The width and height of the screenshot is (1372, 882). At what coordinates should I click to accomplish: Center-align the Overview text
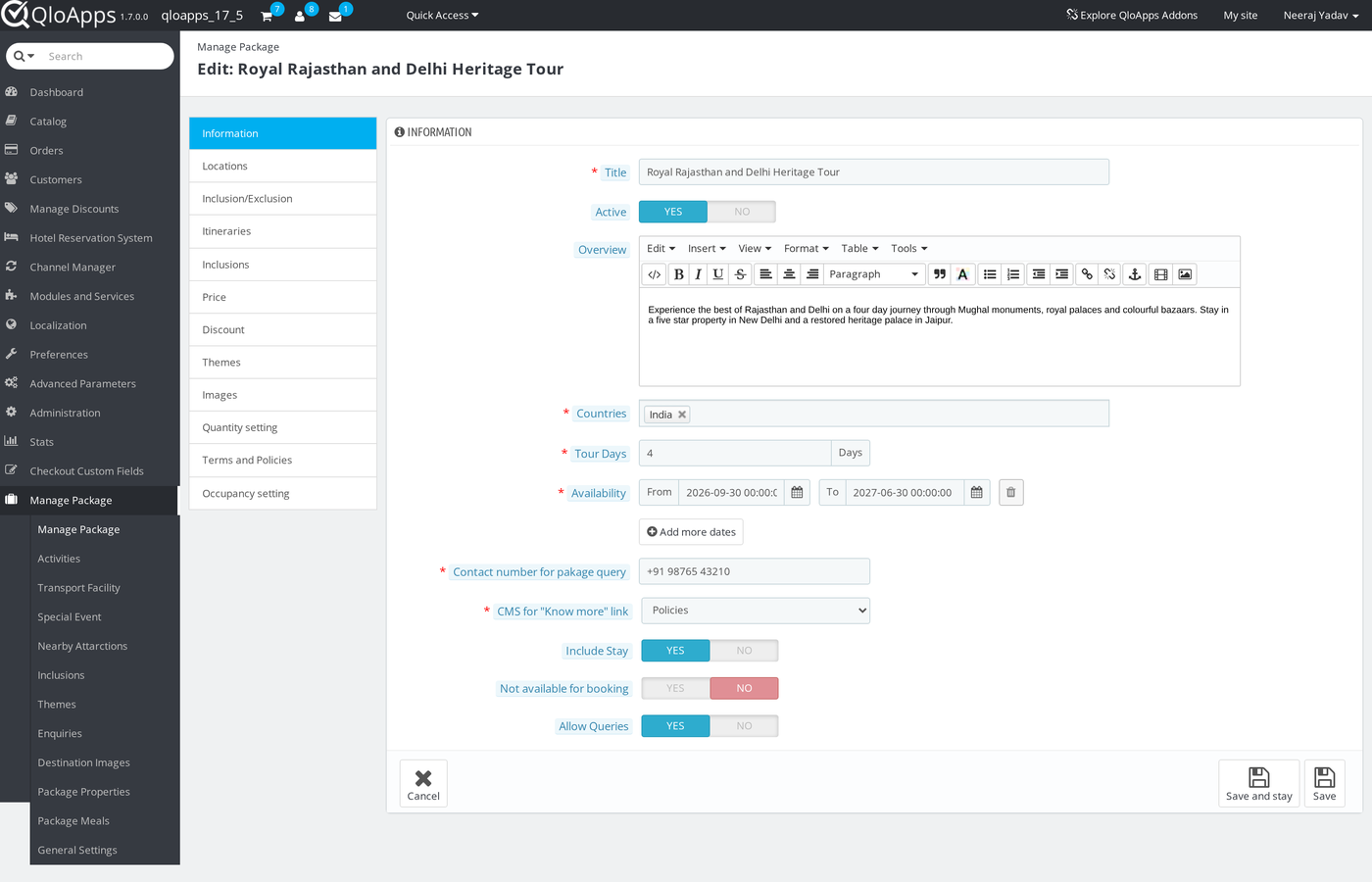[x=789, y=274]
